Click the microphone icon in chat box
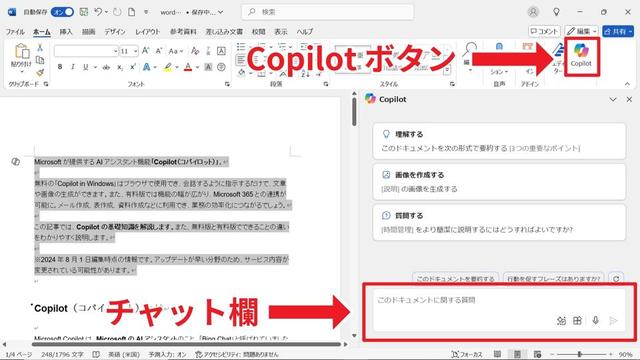The image size is (640, 360). (596, 320)
